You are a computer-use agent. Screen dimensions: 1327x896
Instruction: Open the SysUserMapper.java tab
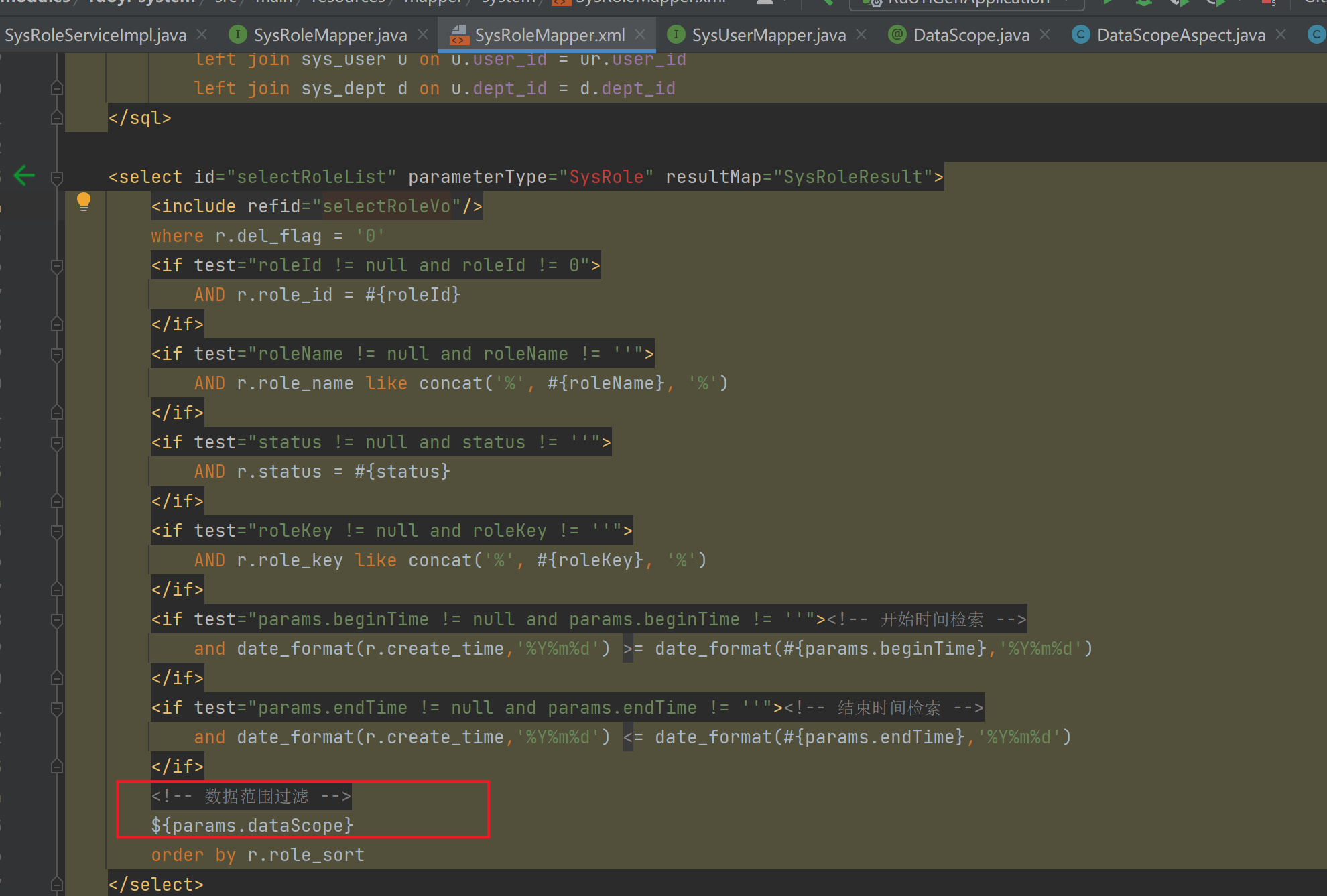pos(769,35)
